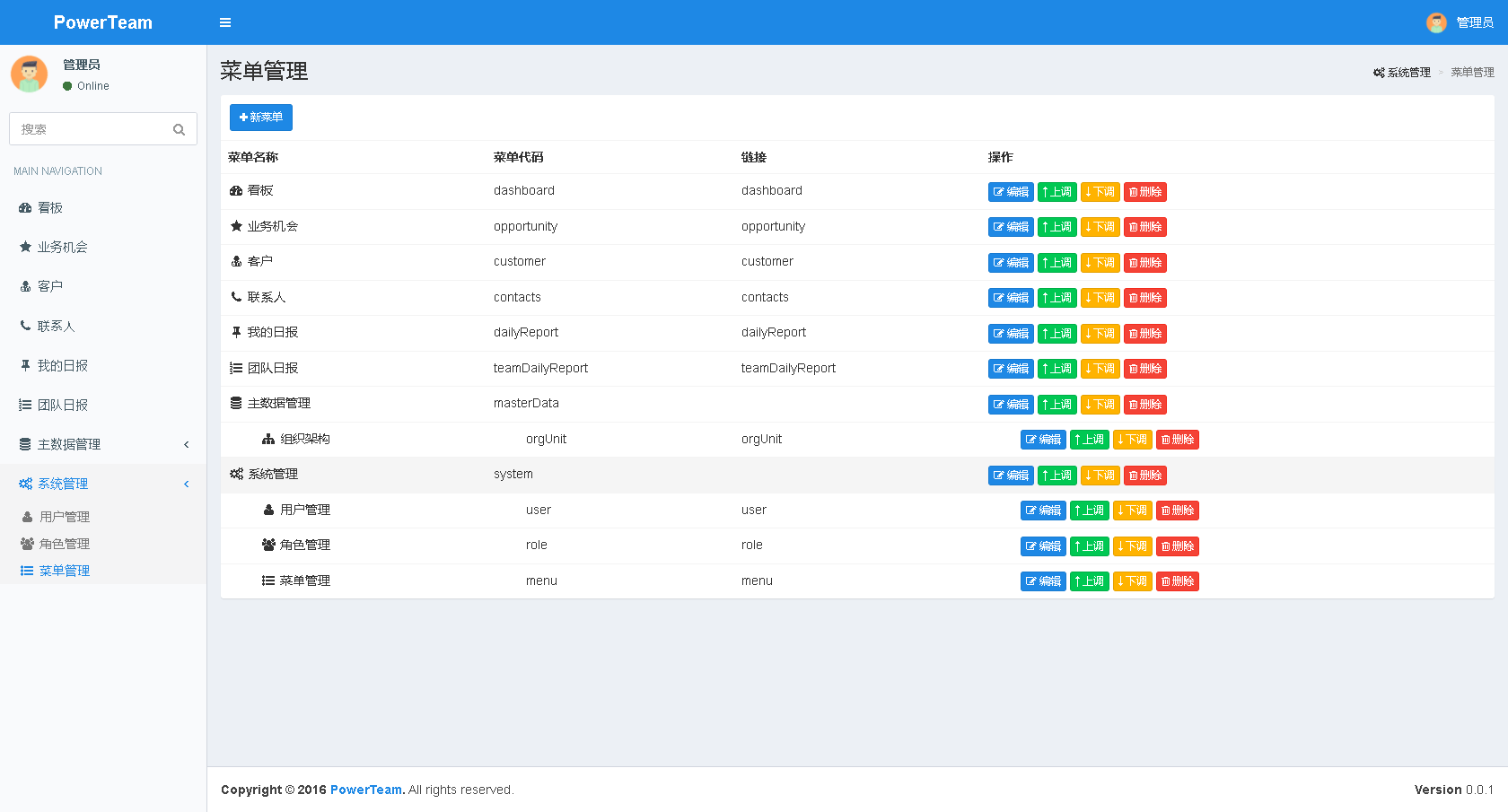
Task: Select the 看板 dashboard icon in sidebar
Action: [25, 207]
